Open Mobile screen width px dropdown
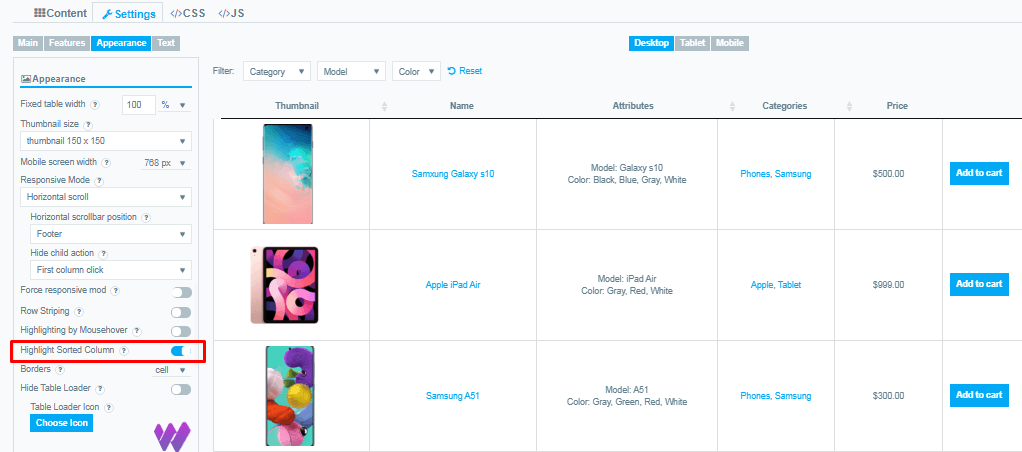The width and height of the screenshot is (1022, 452). pos(166,163)
